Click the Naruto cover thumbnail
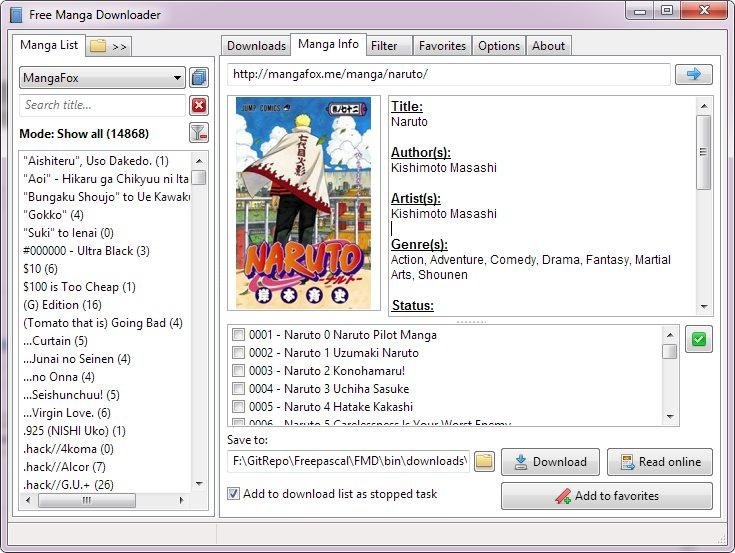The height and width of the screenshot is (553, 735). 303,203
